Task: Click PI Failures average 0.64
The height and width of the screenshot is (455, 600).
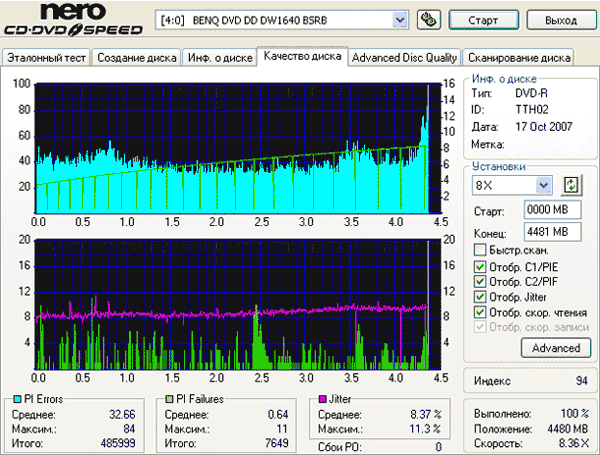Action: [278, 414]
